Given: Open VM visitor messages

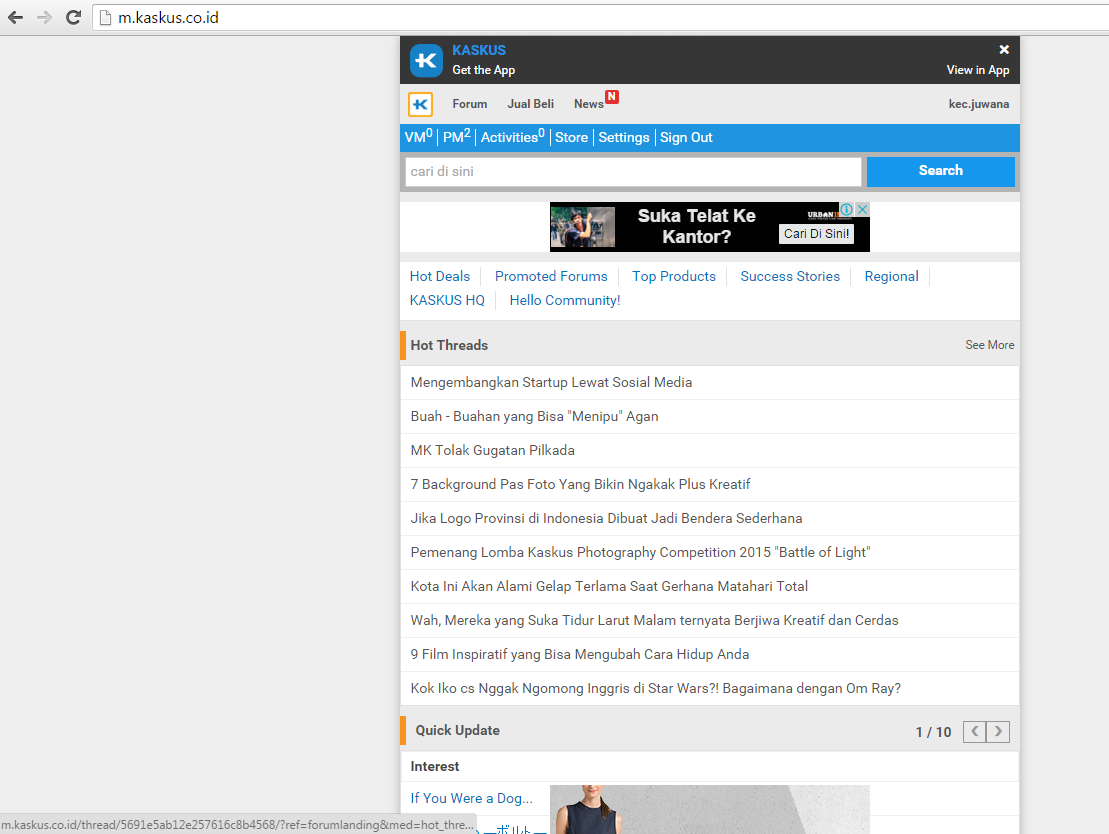Looking at the screenshot, I should (x=418, y=137).
